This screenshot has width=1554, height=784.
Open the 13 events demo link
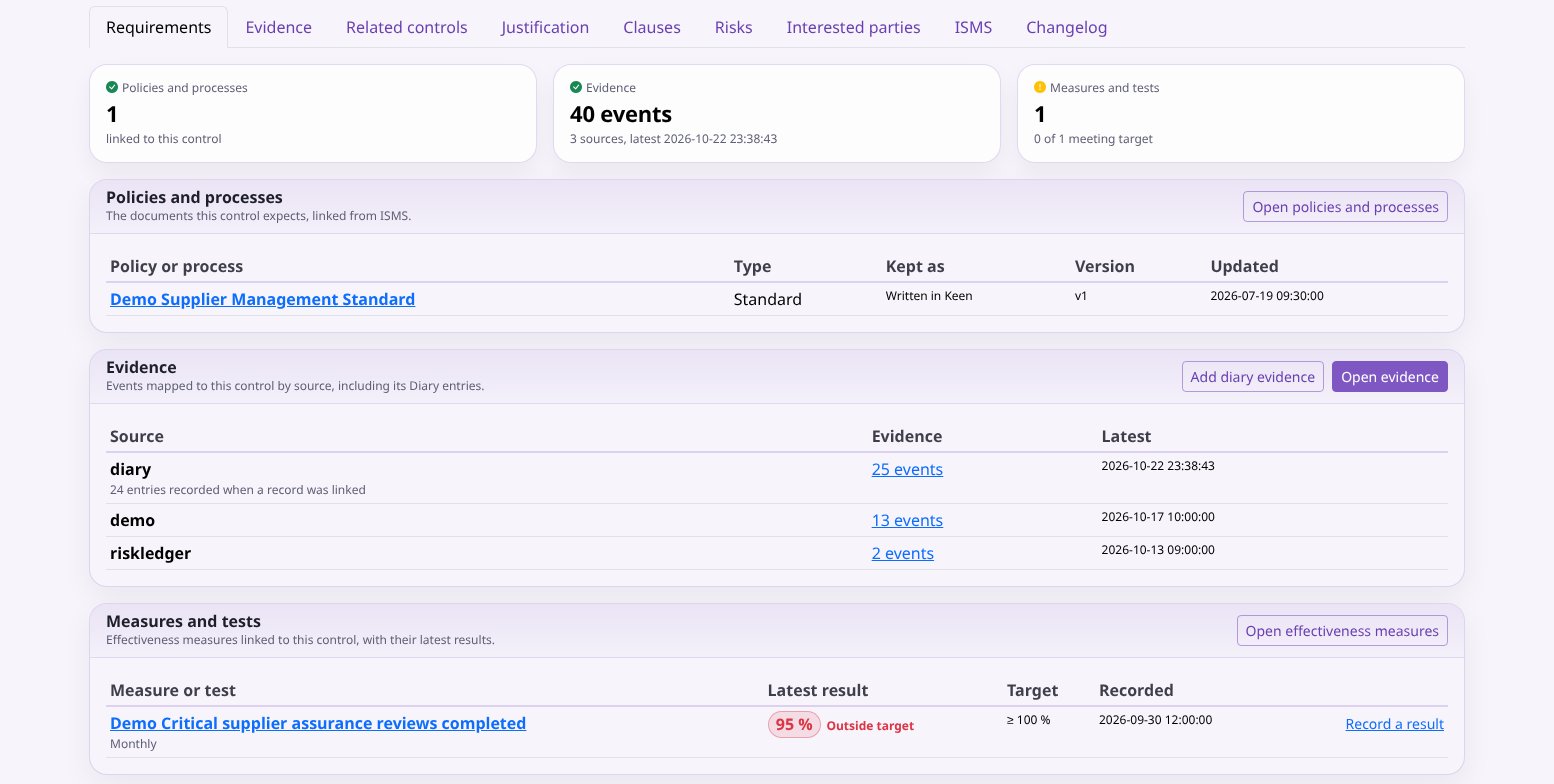(x=907, y=520)
